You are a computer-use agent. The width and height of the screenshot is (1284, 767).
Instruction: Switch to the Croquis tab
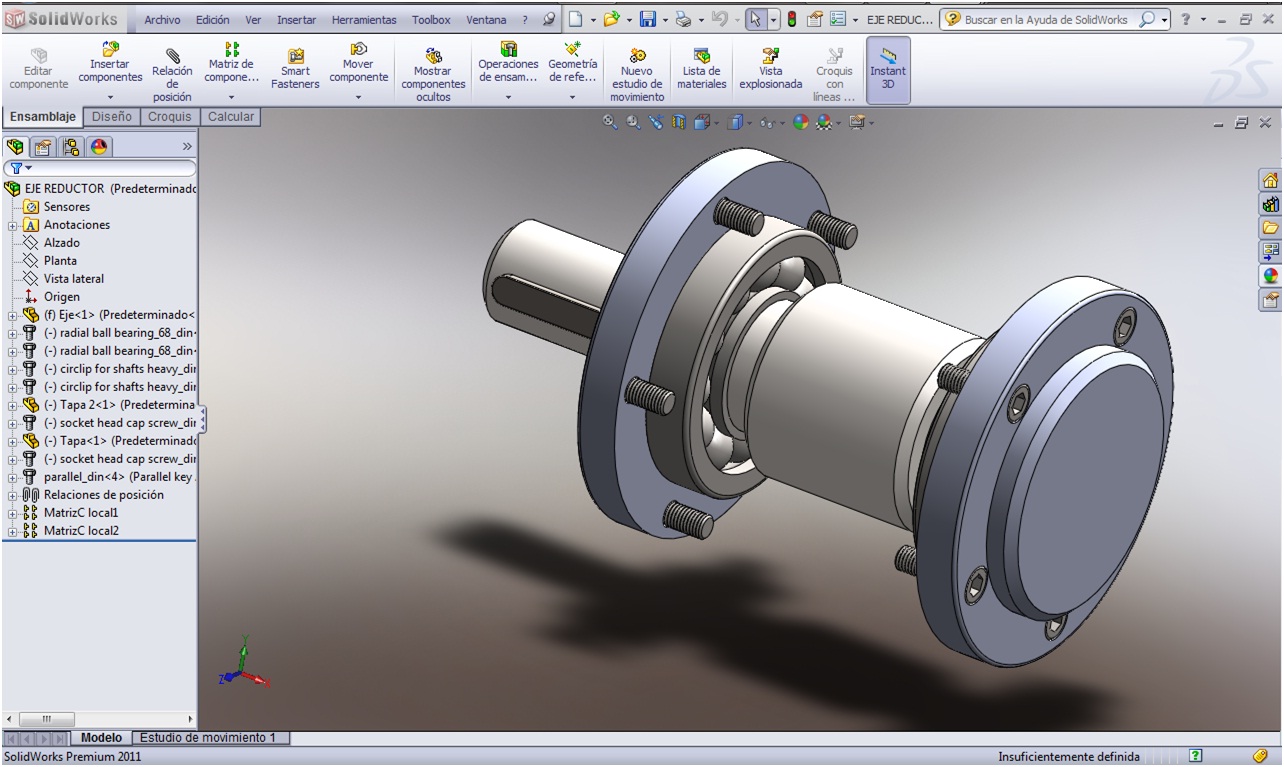click(x=169, y=117)
